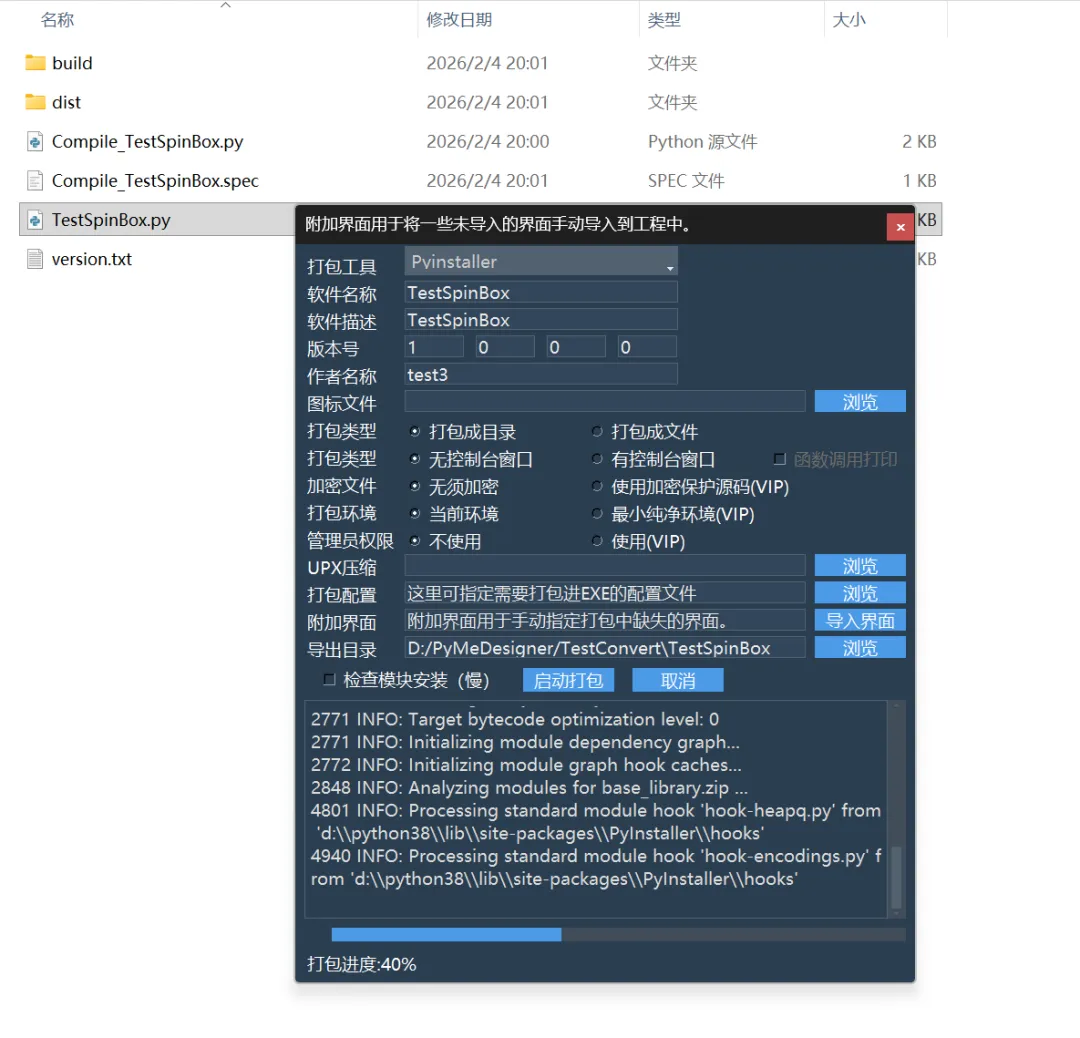Select 当前环境 radio option
The width and height of the screenshot is (1080, 1038).
click(x=415, y=514)
